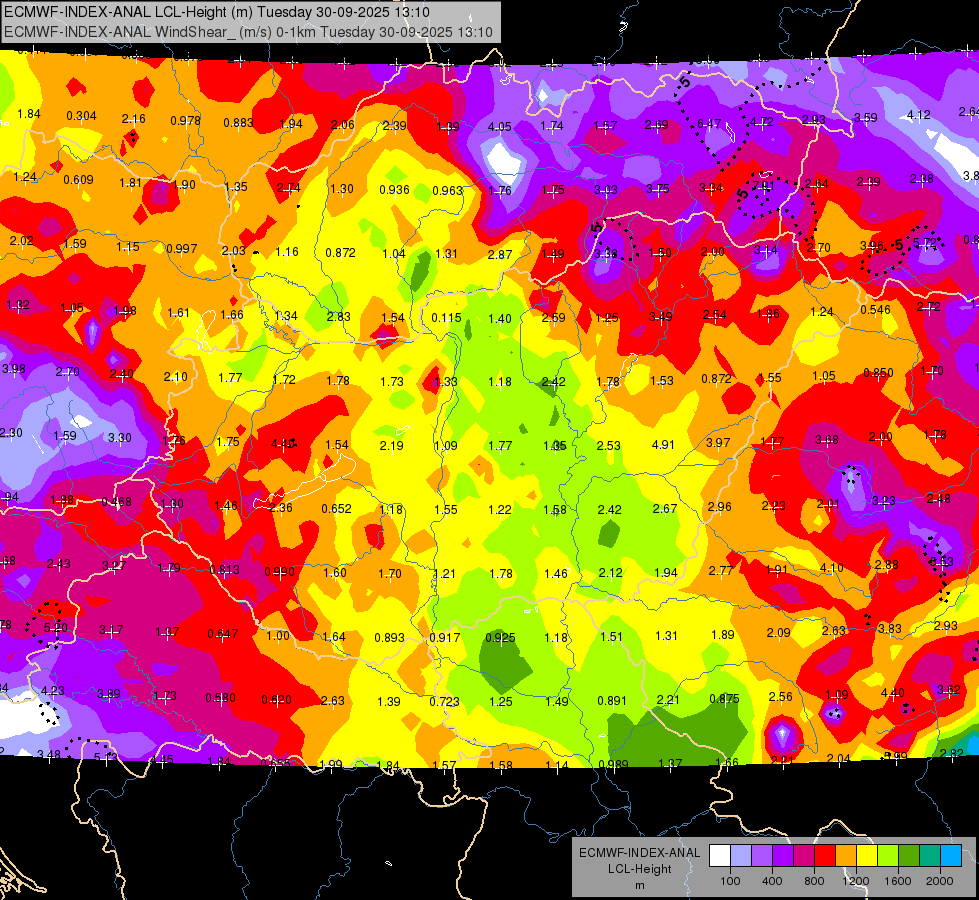Click the wind shear value 2.87
Viewport: 979px width, 900px height.
click(x=500, y=255)
